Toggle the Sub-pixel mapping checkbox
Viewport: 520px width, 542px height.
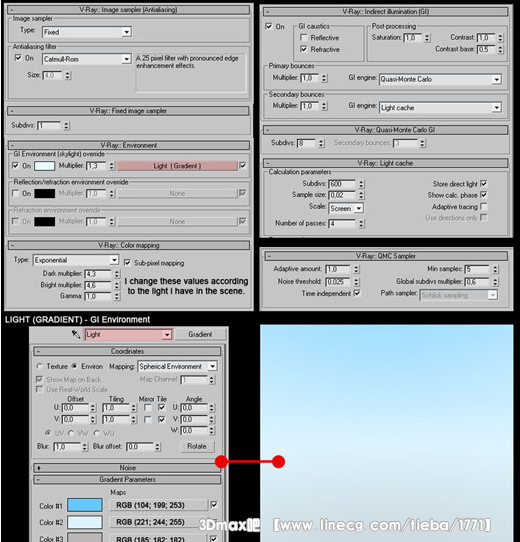coord(127,263)
